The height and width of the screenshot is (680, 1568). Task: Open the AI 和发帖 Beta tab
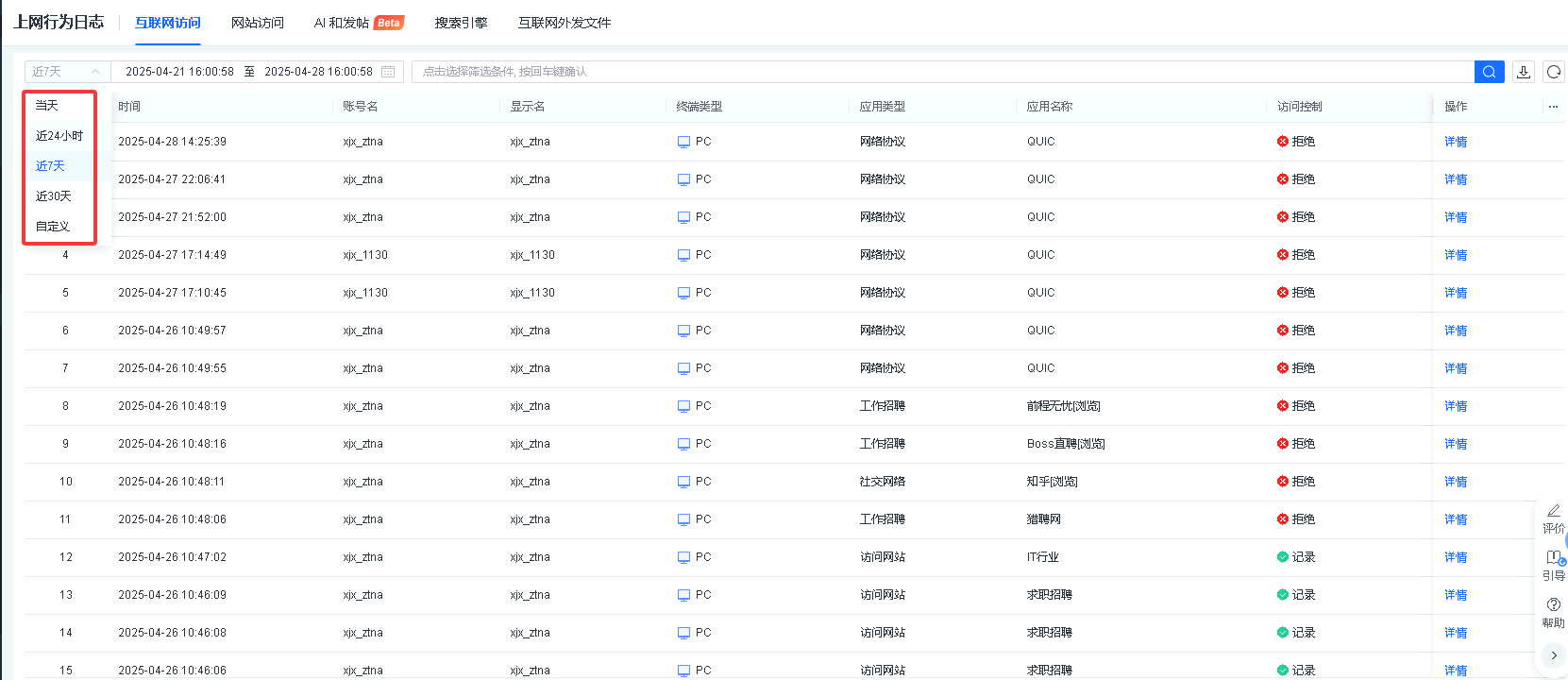[358, 23]
